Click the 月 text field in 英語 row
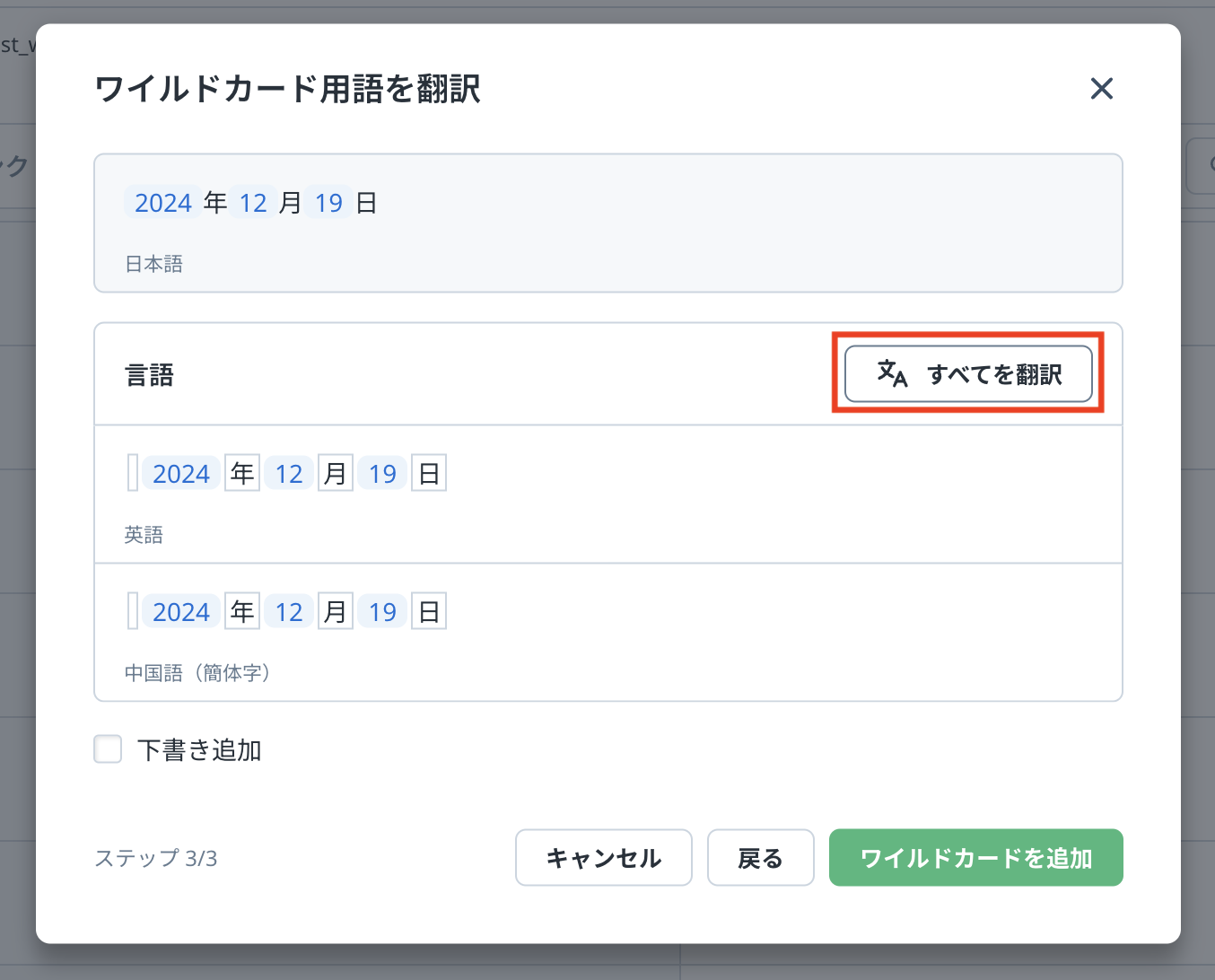The height and width of the screenshot is (980, 1215). (336, 473)
